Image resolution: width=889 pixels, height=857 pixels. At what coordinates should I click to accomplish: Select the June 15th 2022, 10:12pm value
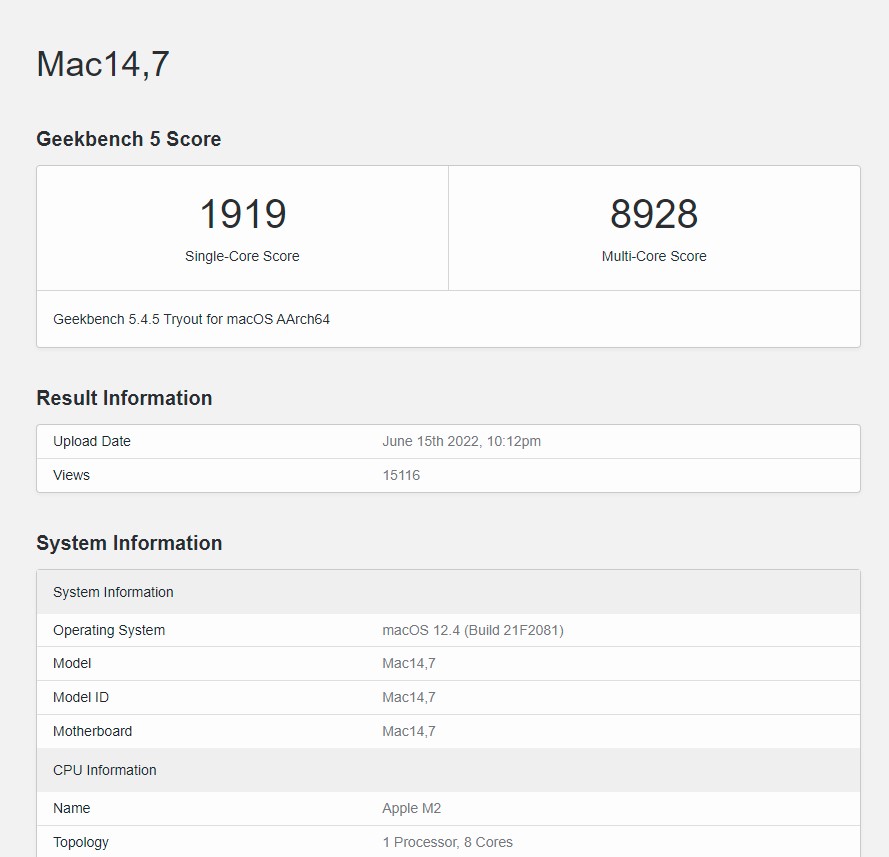pos(462,441)
